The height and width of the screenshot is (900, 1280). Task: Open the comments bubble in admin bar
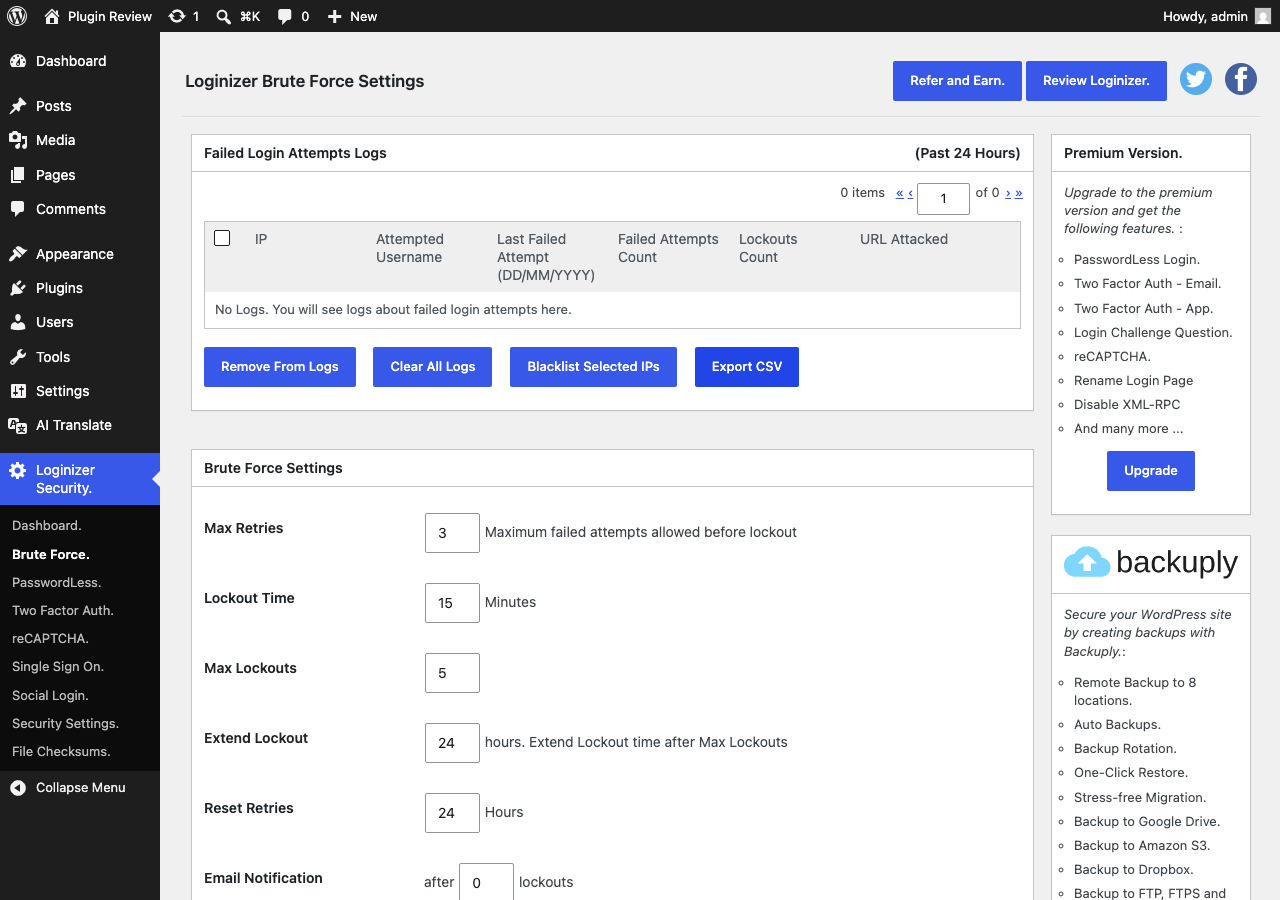click(x=285, y=16)
